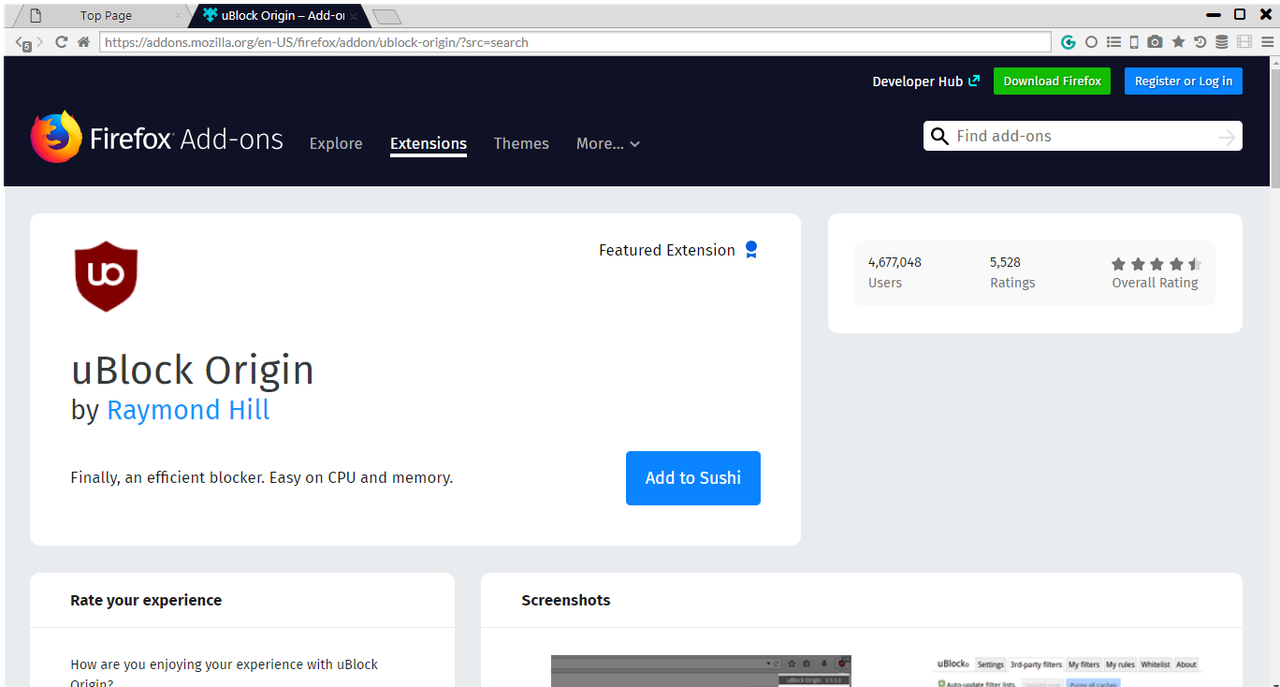
Task: Click the magnifier in the Find add-ons box
Action: coord(939,136)
